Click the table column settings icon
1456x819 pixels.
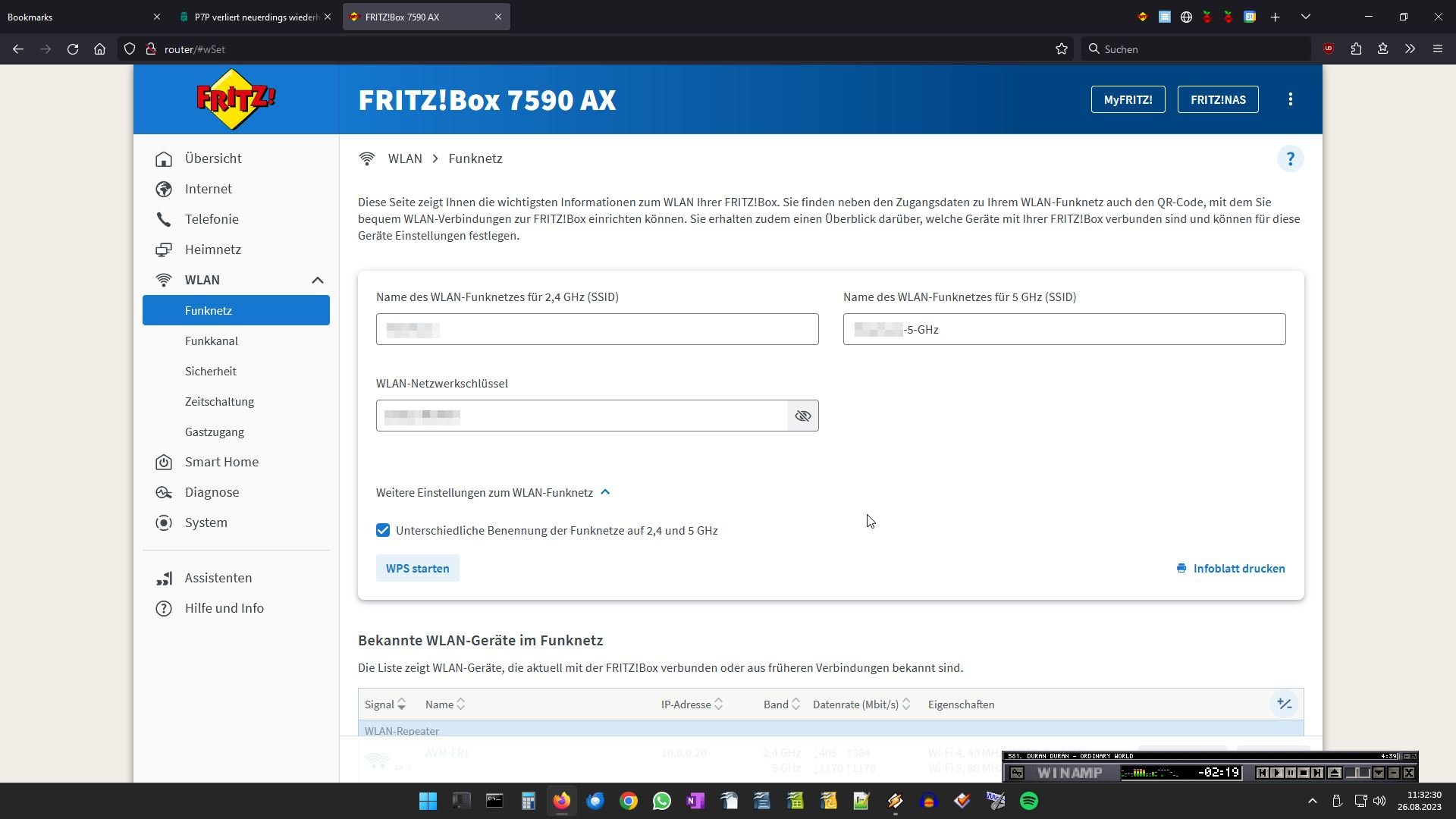[1284, 704]
